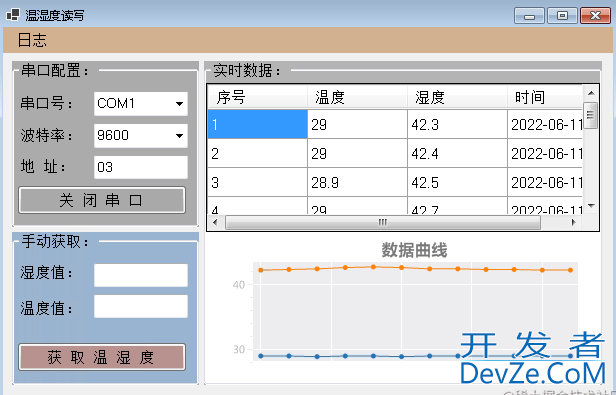
Task: Click the humidity cell 42.4
Action: [x=457, y=153]
